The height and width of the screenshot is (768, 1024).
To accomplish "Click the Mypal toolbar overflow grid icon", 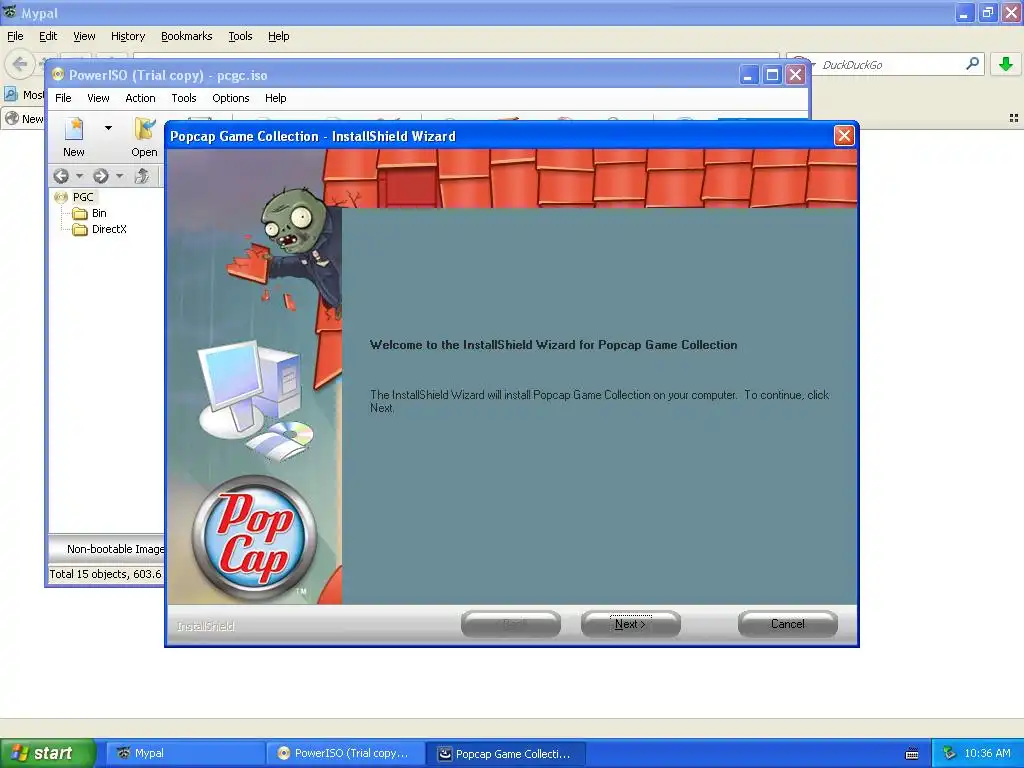I will (1014, 118).
